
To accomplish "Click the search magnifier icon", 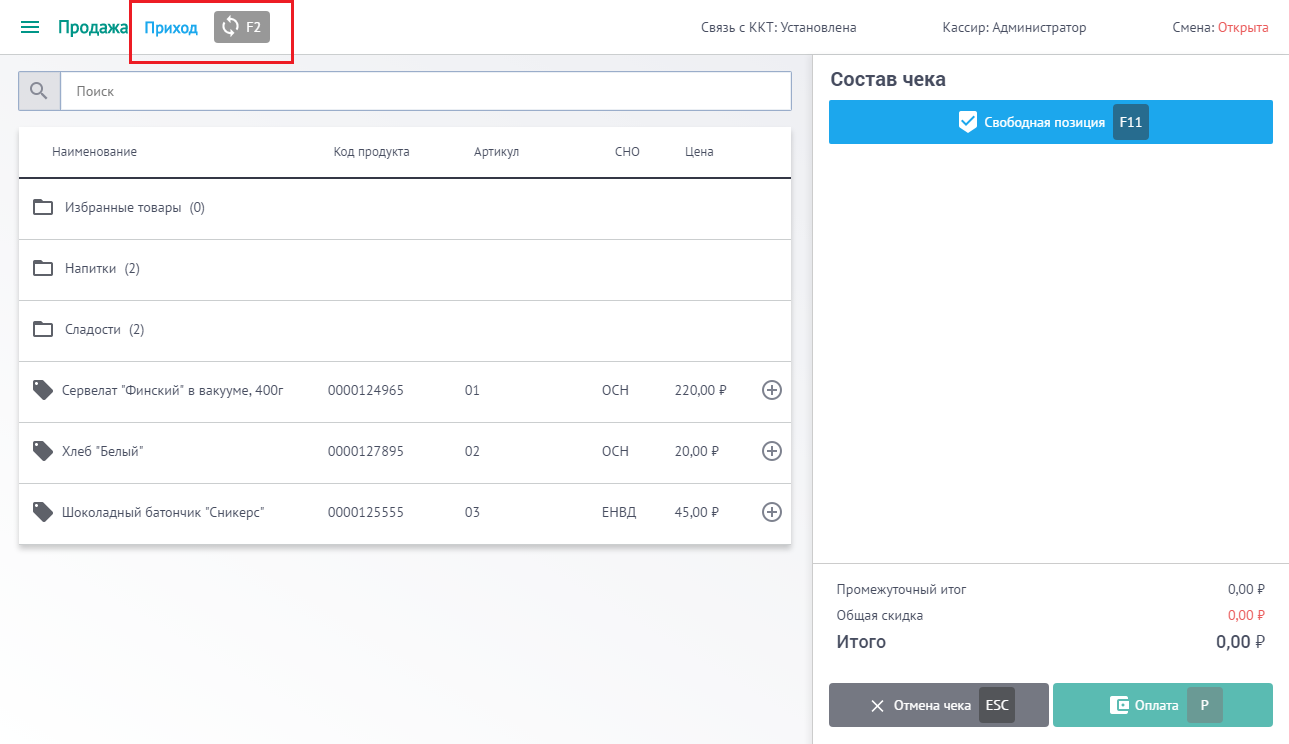I will pos(39,91).
